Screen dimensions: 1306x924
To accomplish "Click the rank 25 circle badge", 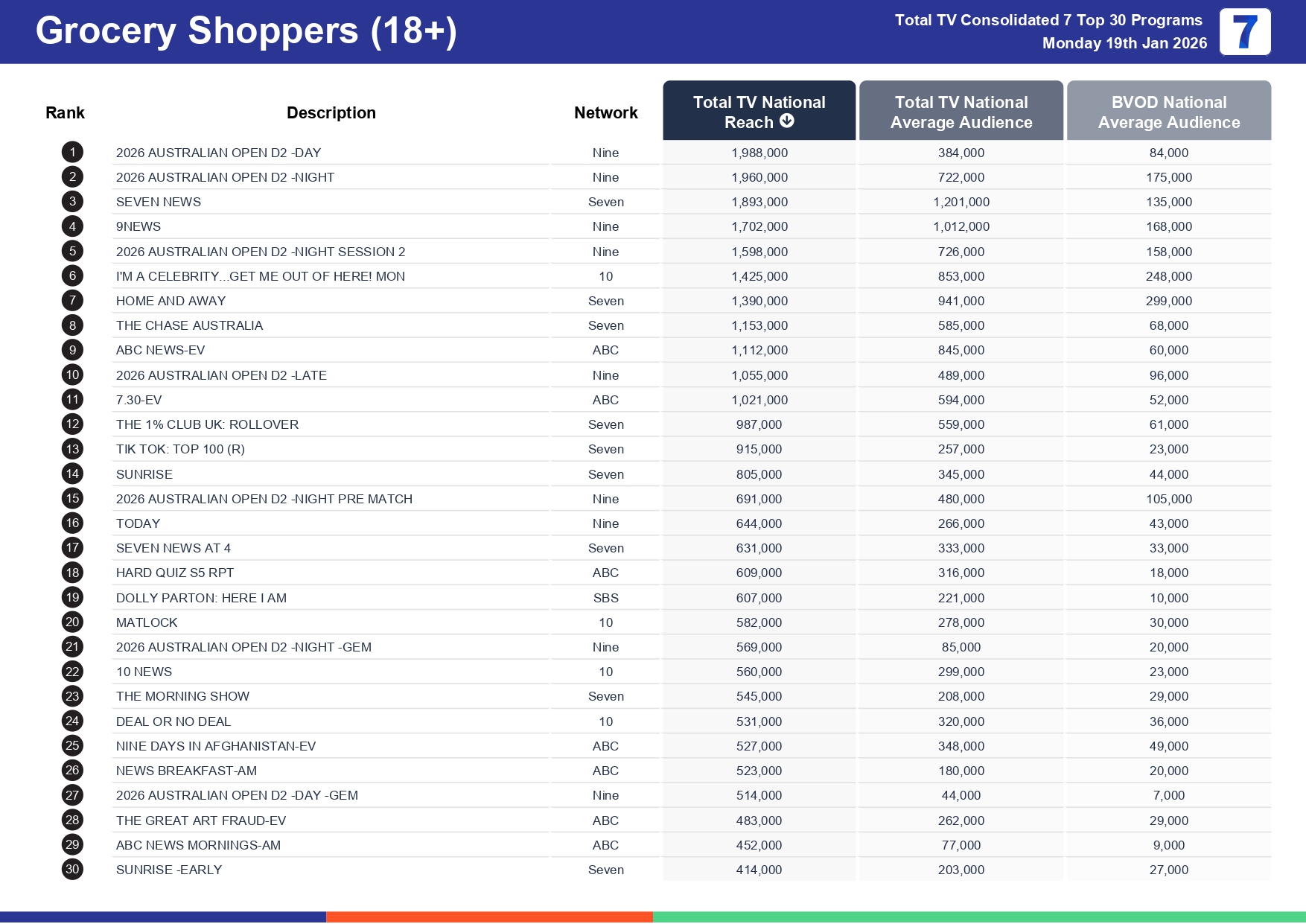I will click(x=72, y=745).
